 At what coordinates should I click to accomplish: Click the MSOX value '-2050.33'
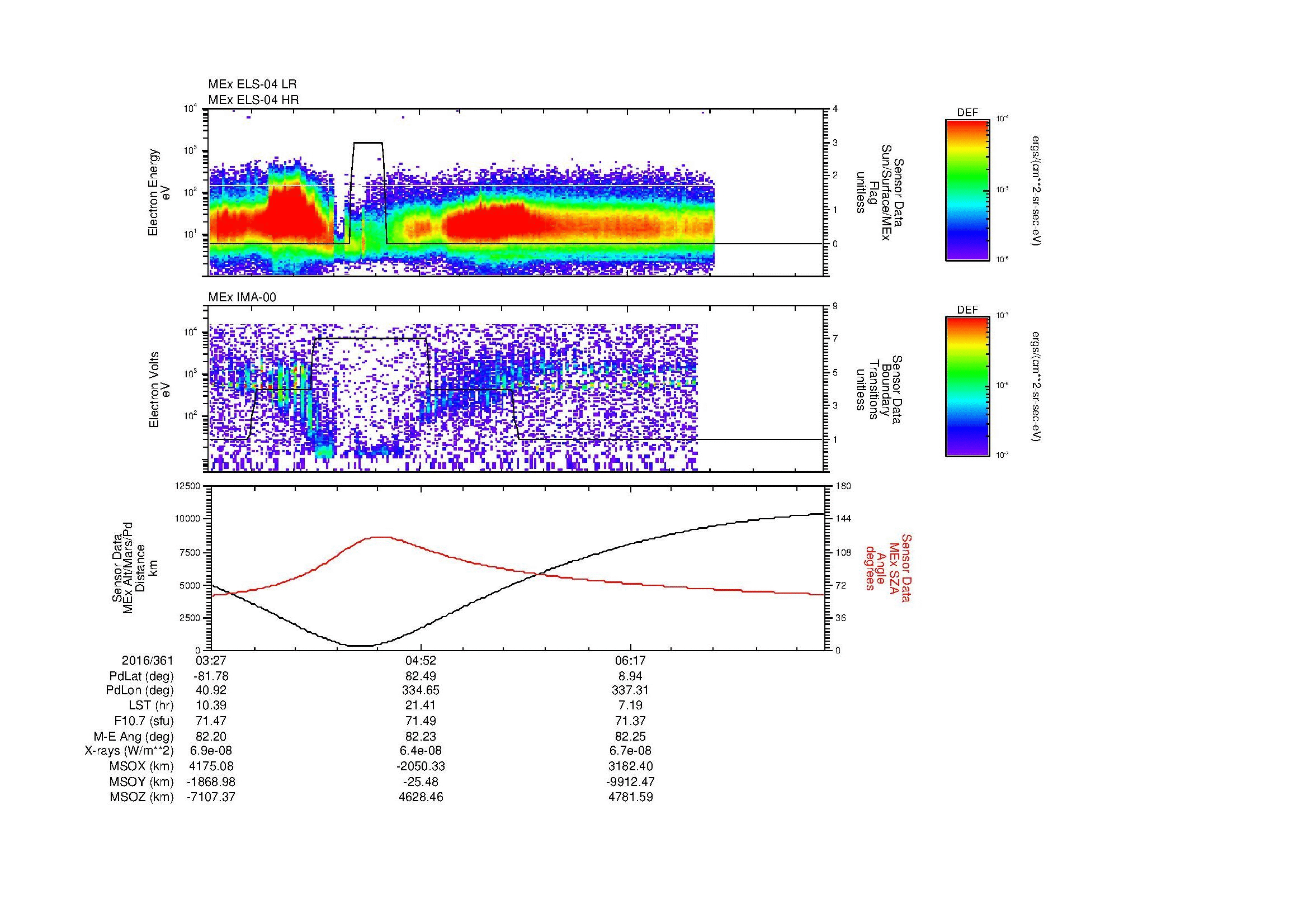point(421,767)
